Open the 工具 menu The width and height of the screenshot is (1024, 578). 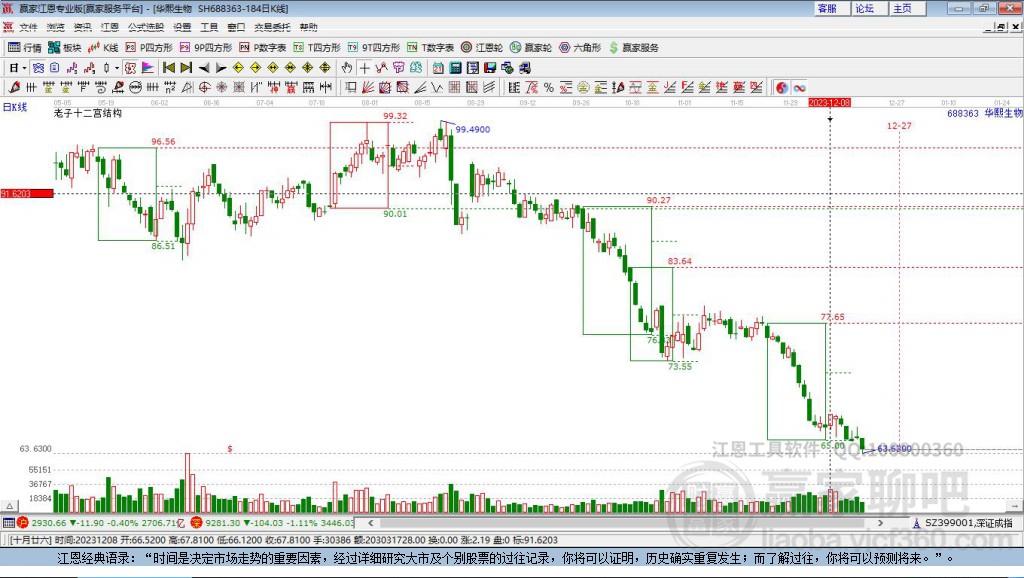209,27
